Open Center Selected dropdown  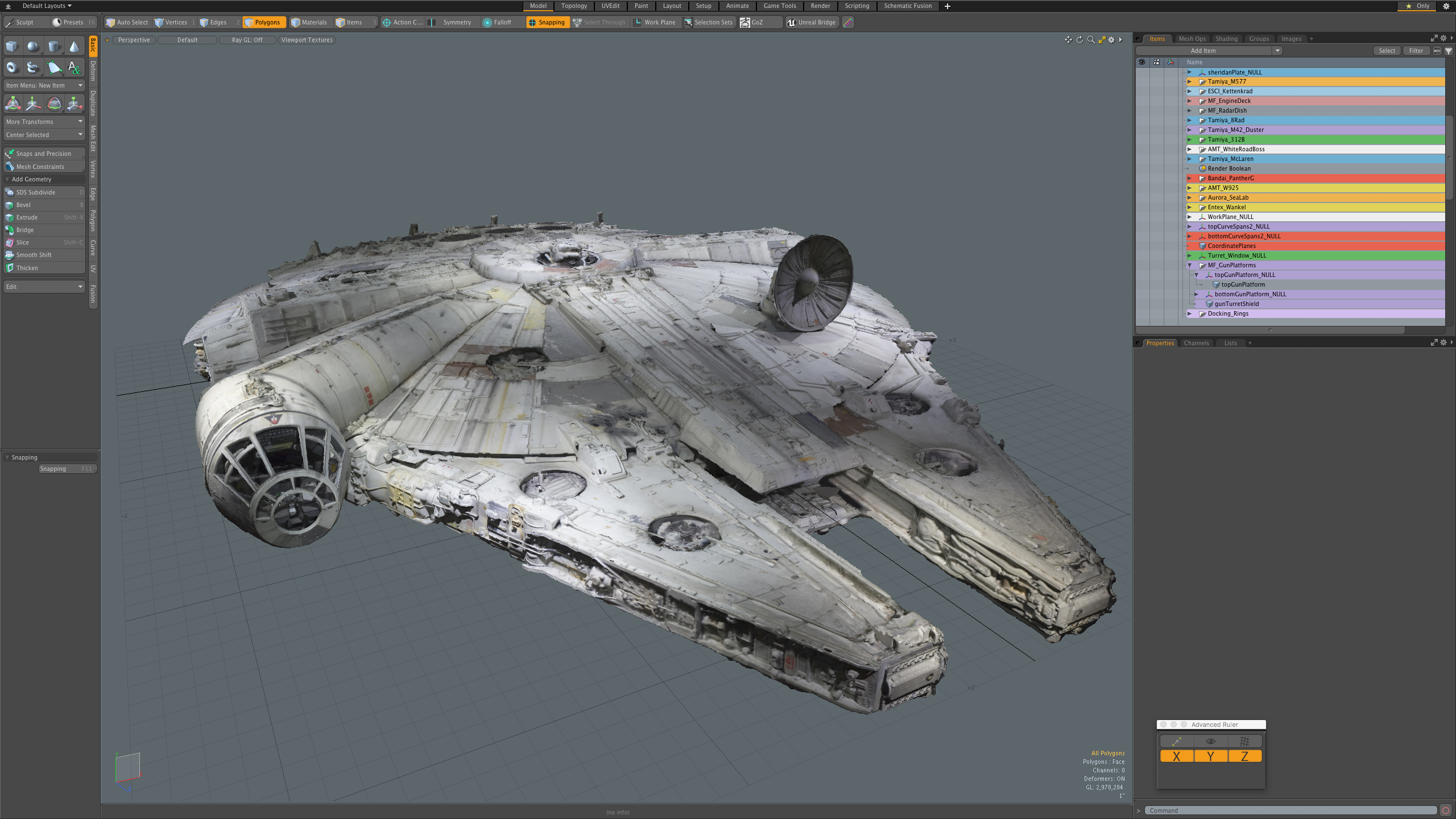click(44, 135)
